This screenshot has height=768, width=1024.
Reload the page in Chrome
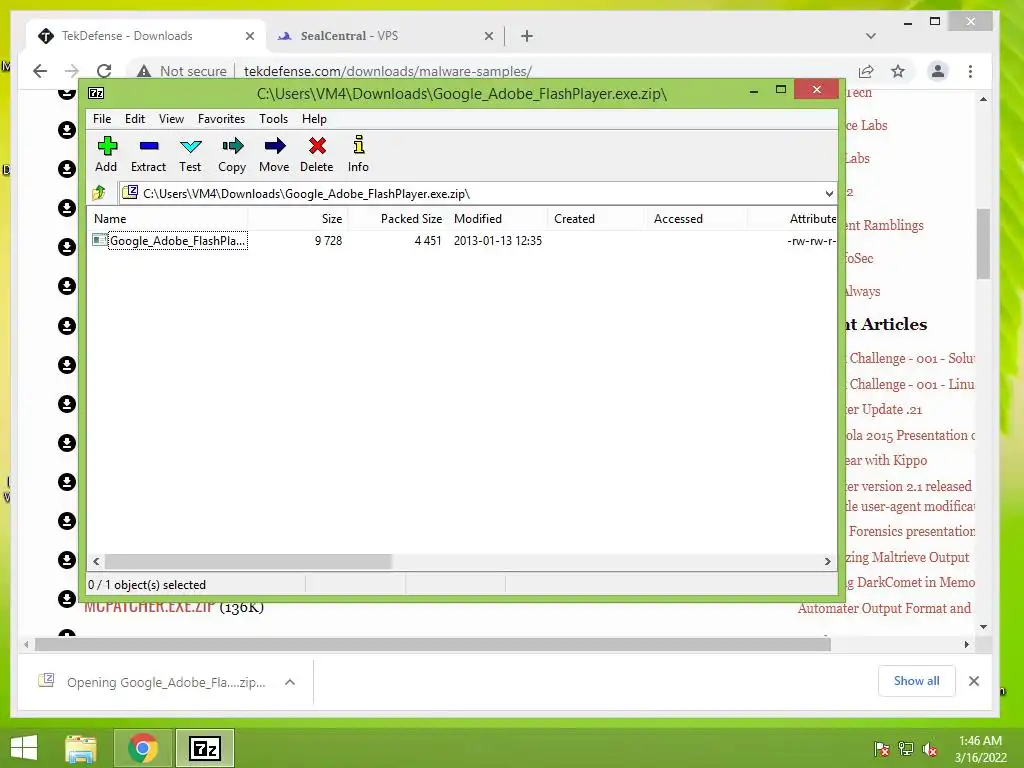(x=104, y=71)
